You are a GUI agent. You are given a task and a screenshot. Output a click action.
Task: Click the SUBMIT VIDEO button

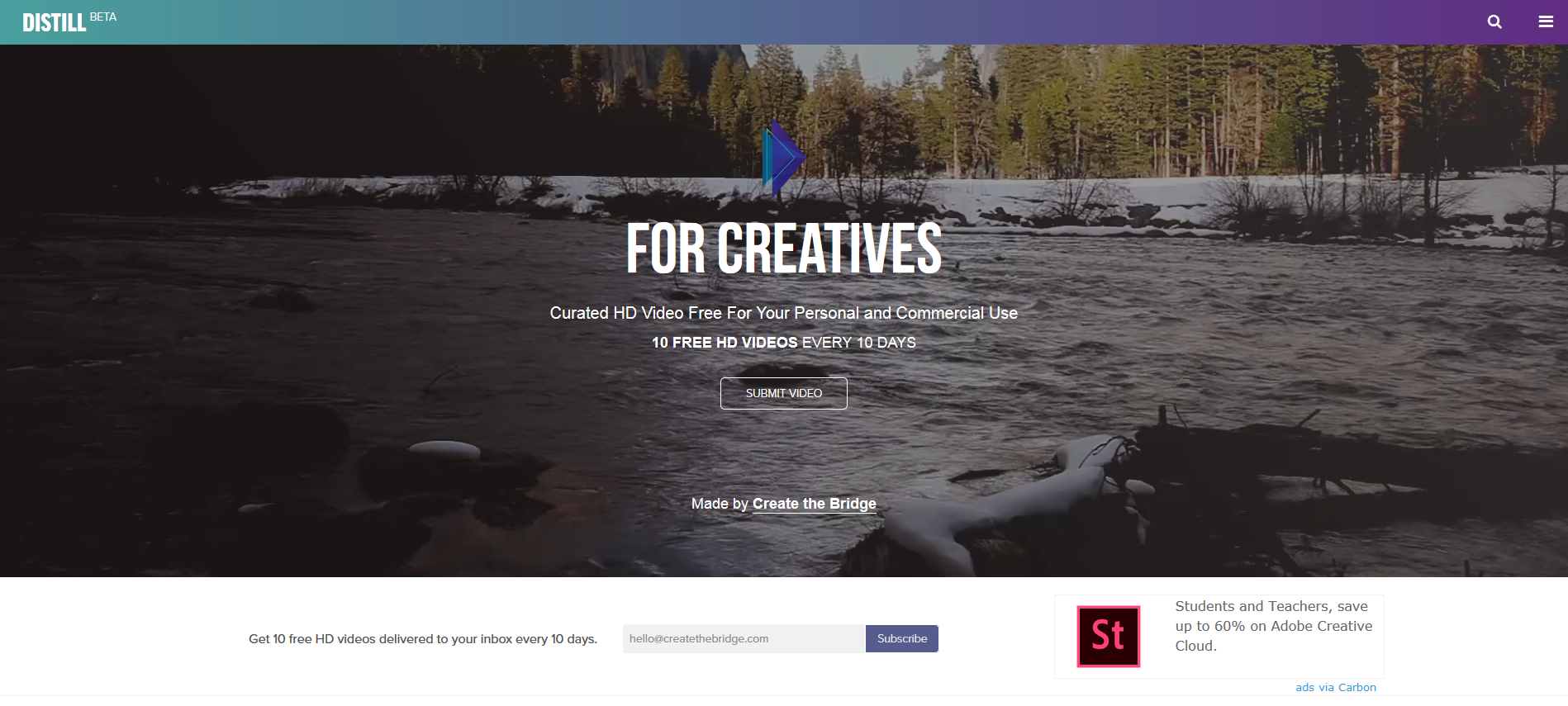(x=784, y=393)
